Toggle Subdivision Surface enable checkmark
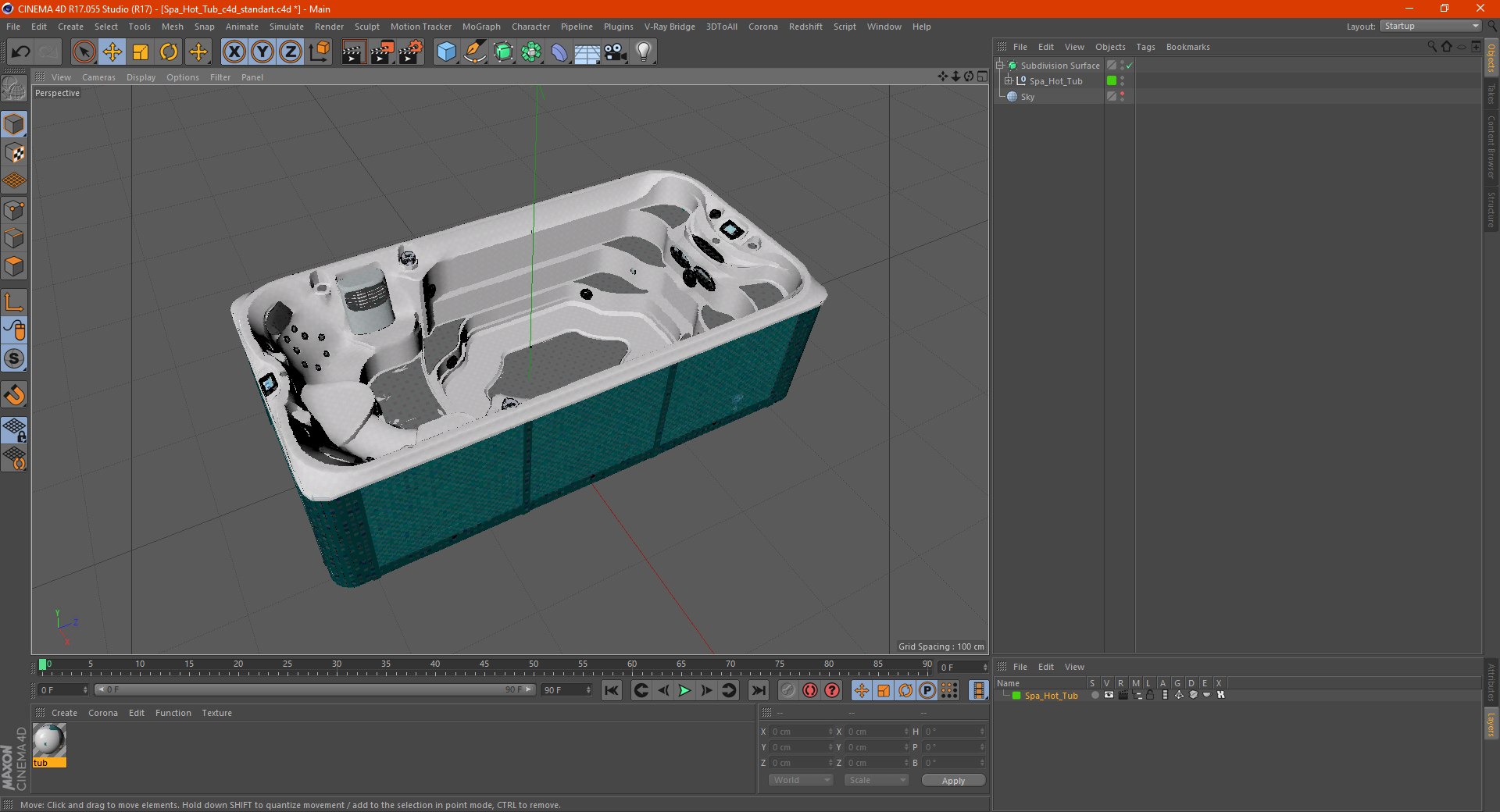 click(1130, 66)
